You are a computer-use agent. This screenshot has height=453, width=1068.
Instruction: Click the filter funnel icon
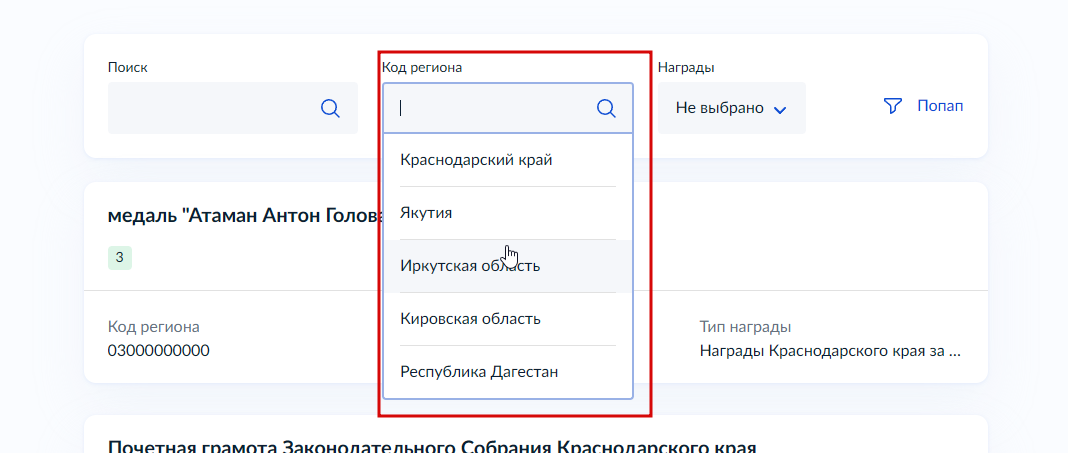click(893, 106)
